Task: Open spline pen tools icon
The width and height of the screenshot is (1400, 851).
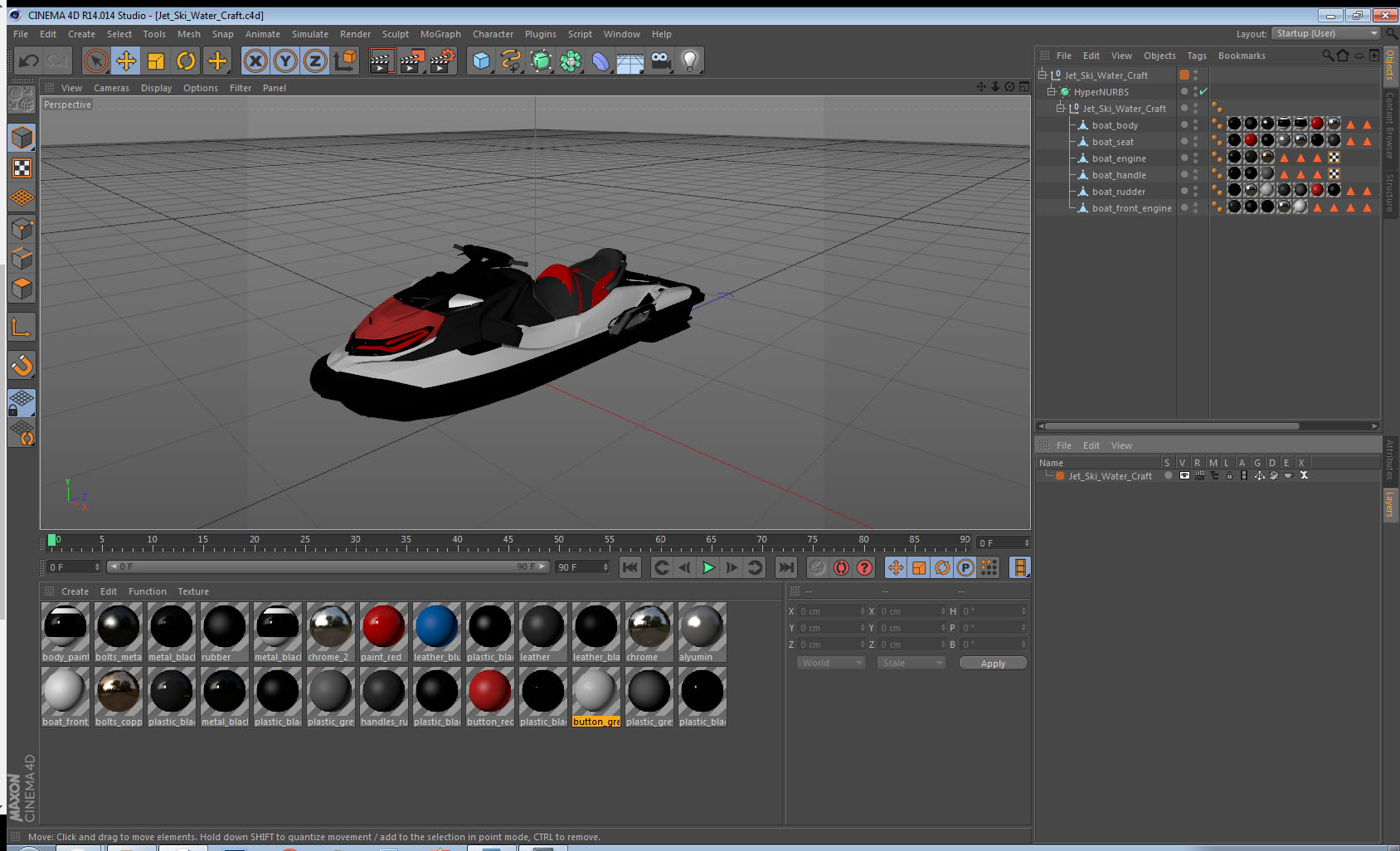Action: coord(511,61)
